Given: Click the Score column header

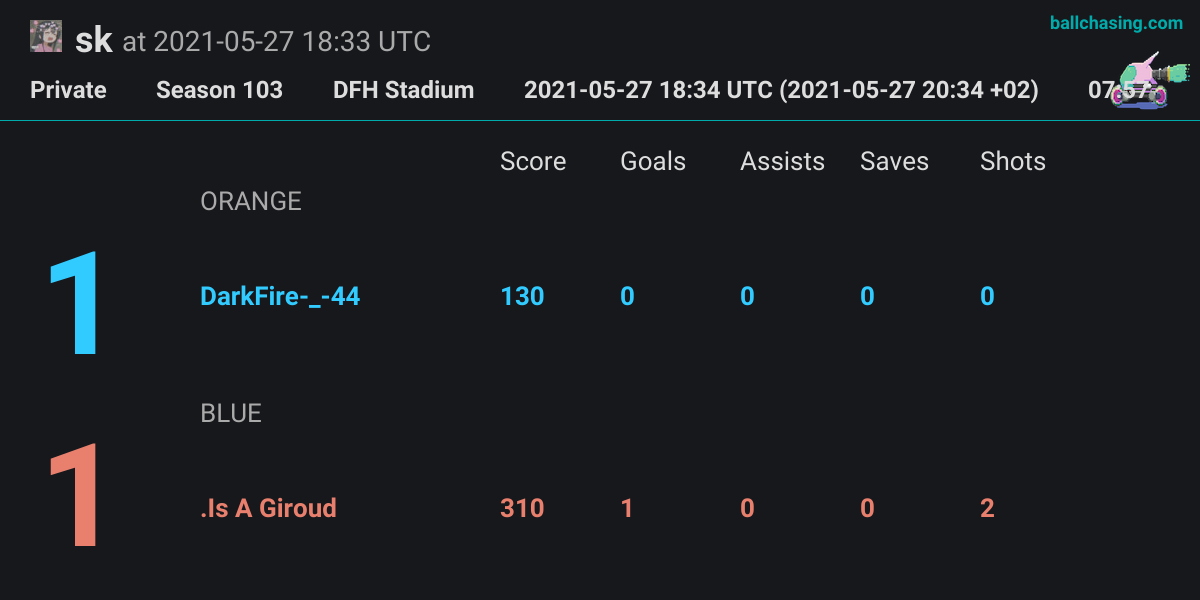Looking at the screenshot, I should click(x=533, y=162).
